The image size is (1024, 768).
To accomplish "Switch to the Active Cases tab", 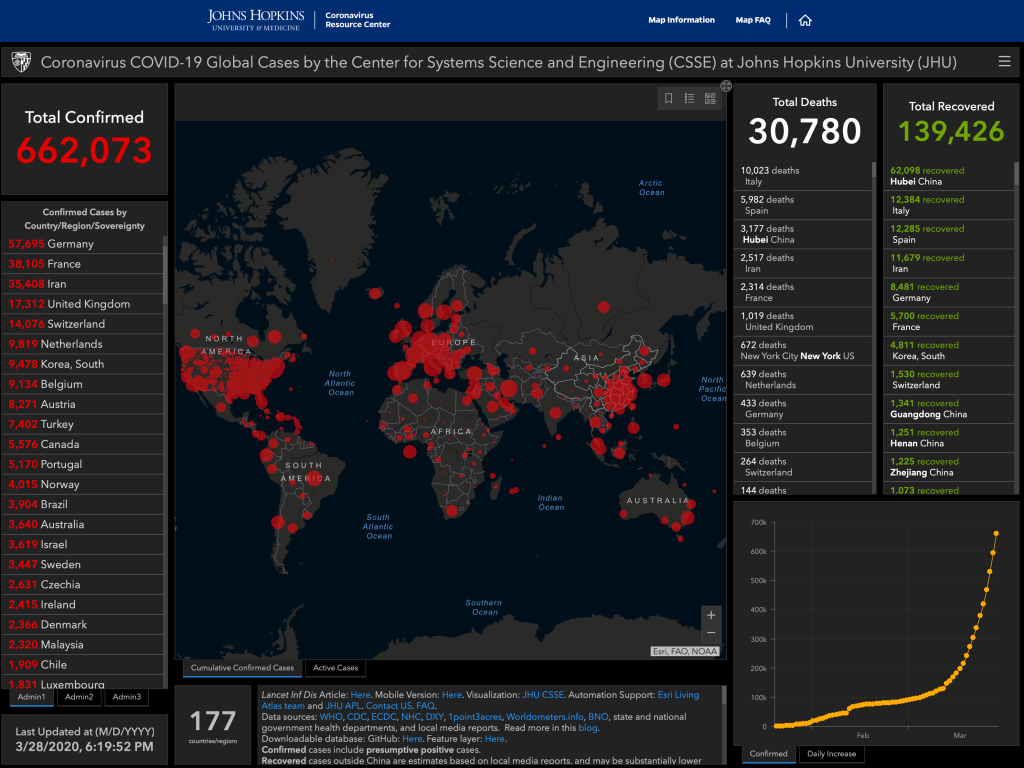I will 335,668.
